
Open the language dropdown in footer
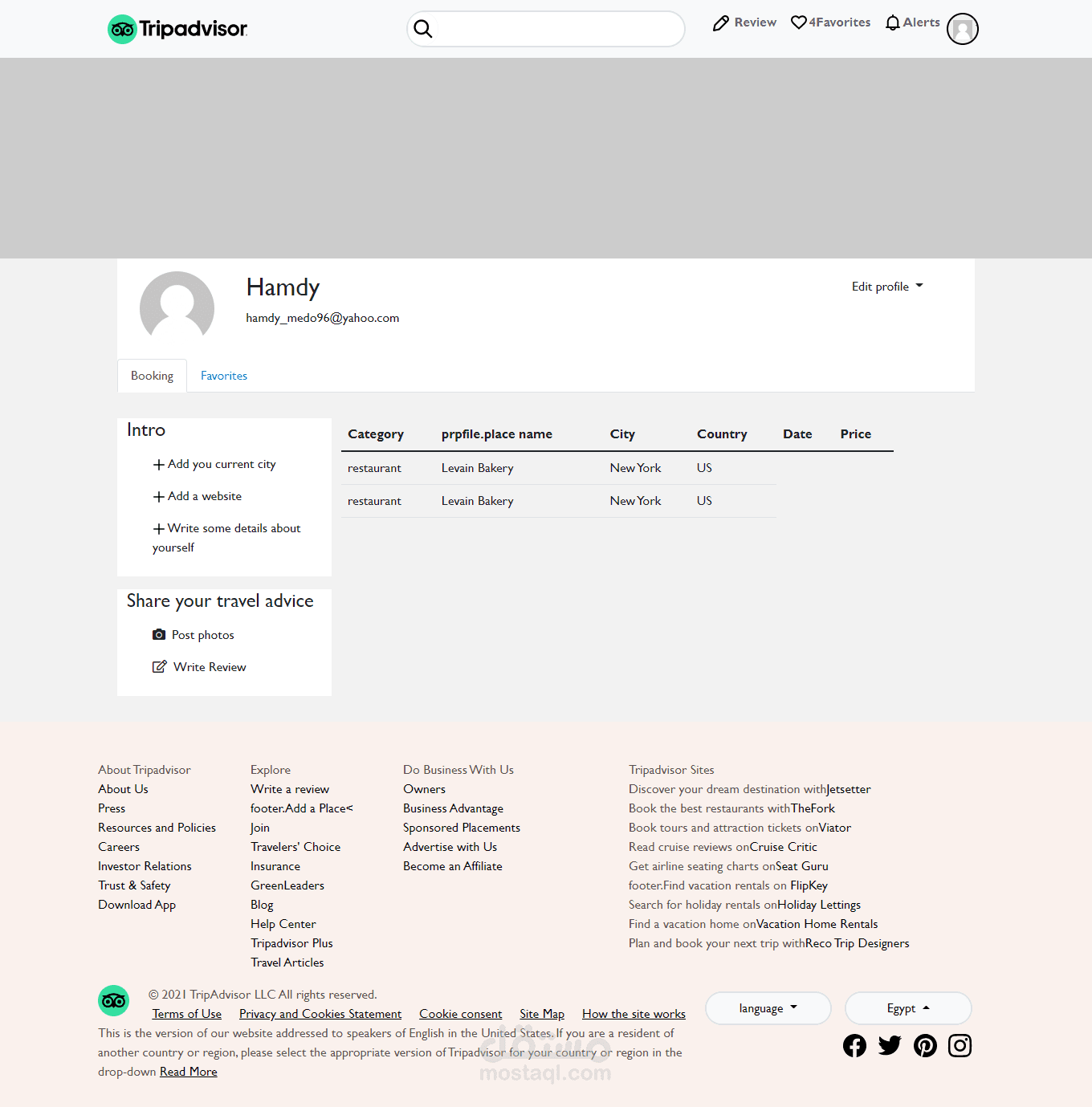pyautogui.click(x=768, y=1008)
